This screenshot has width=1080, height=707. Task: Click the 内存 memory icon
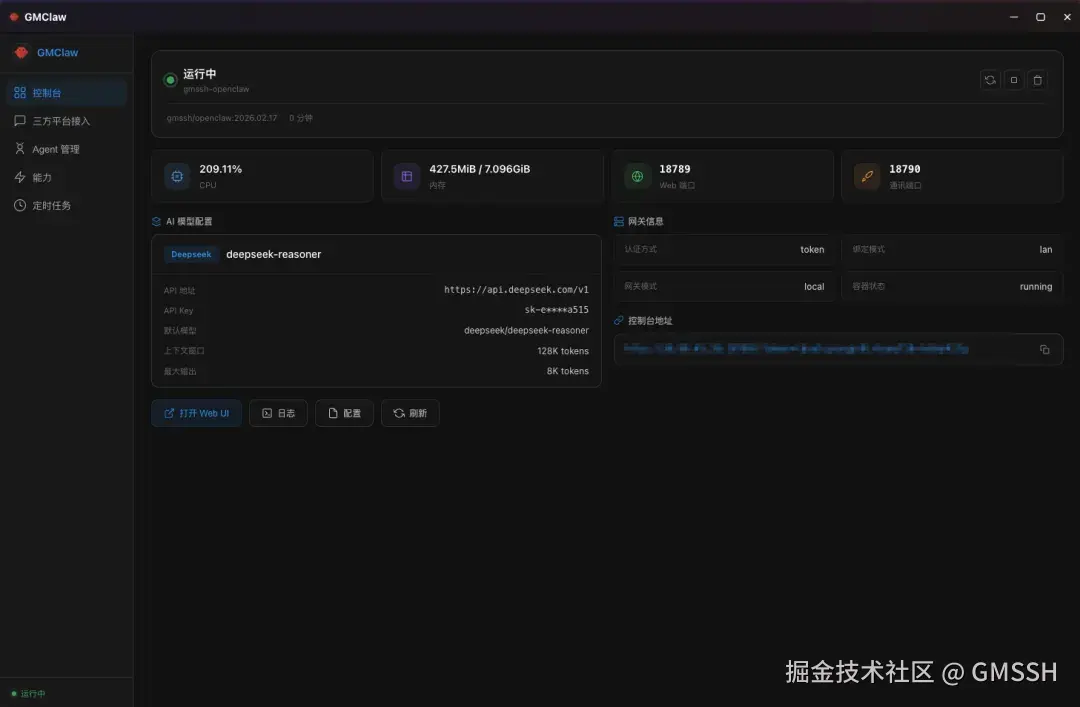click(x=406, y=175)
